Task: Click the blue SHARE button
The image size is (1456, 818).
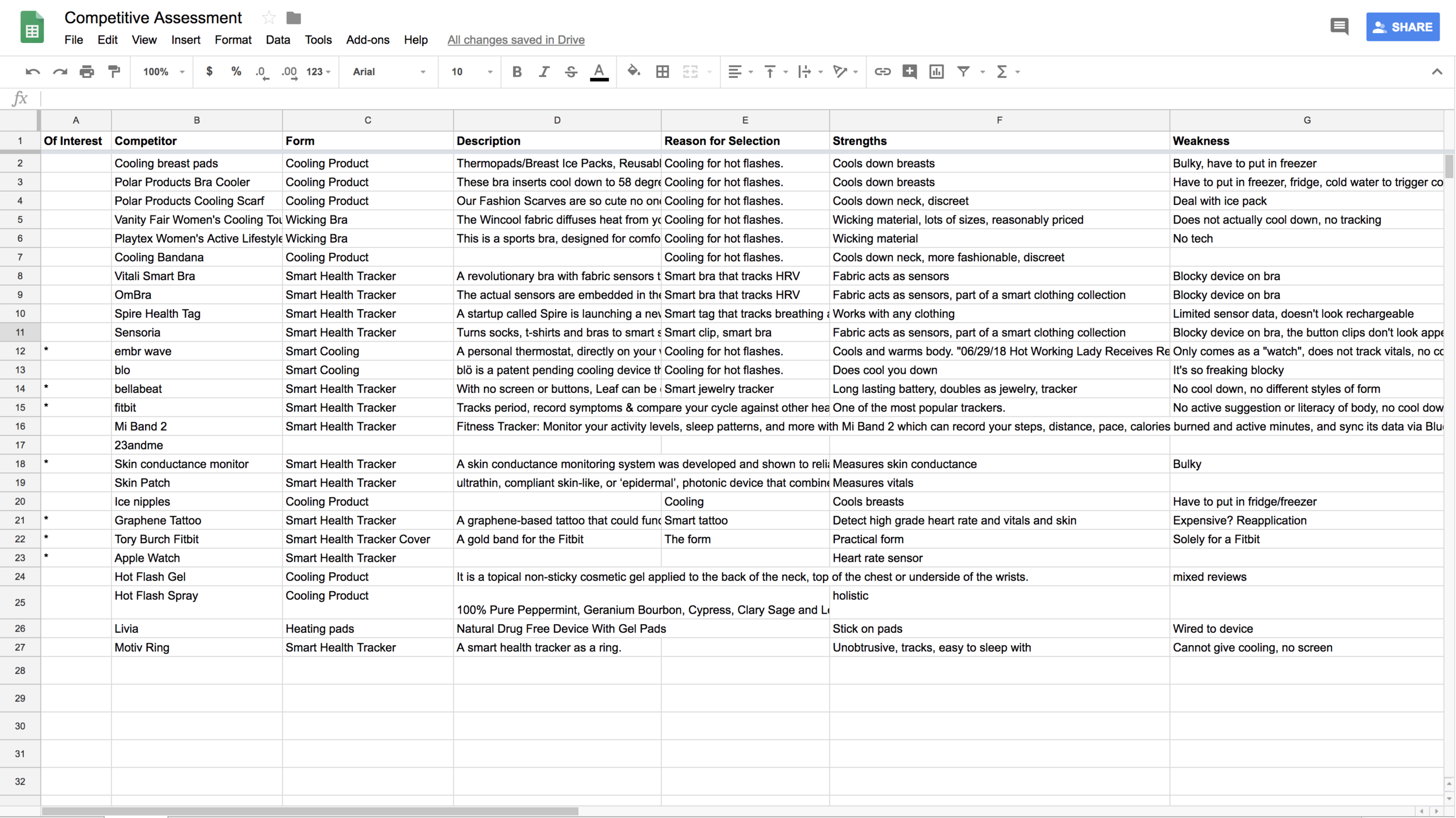Action: [x=1402, y=27]
